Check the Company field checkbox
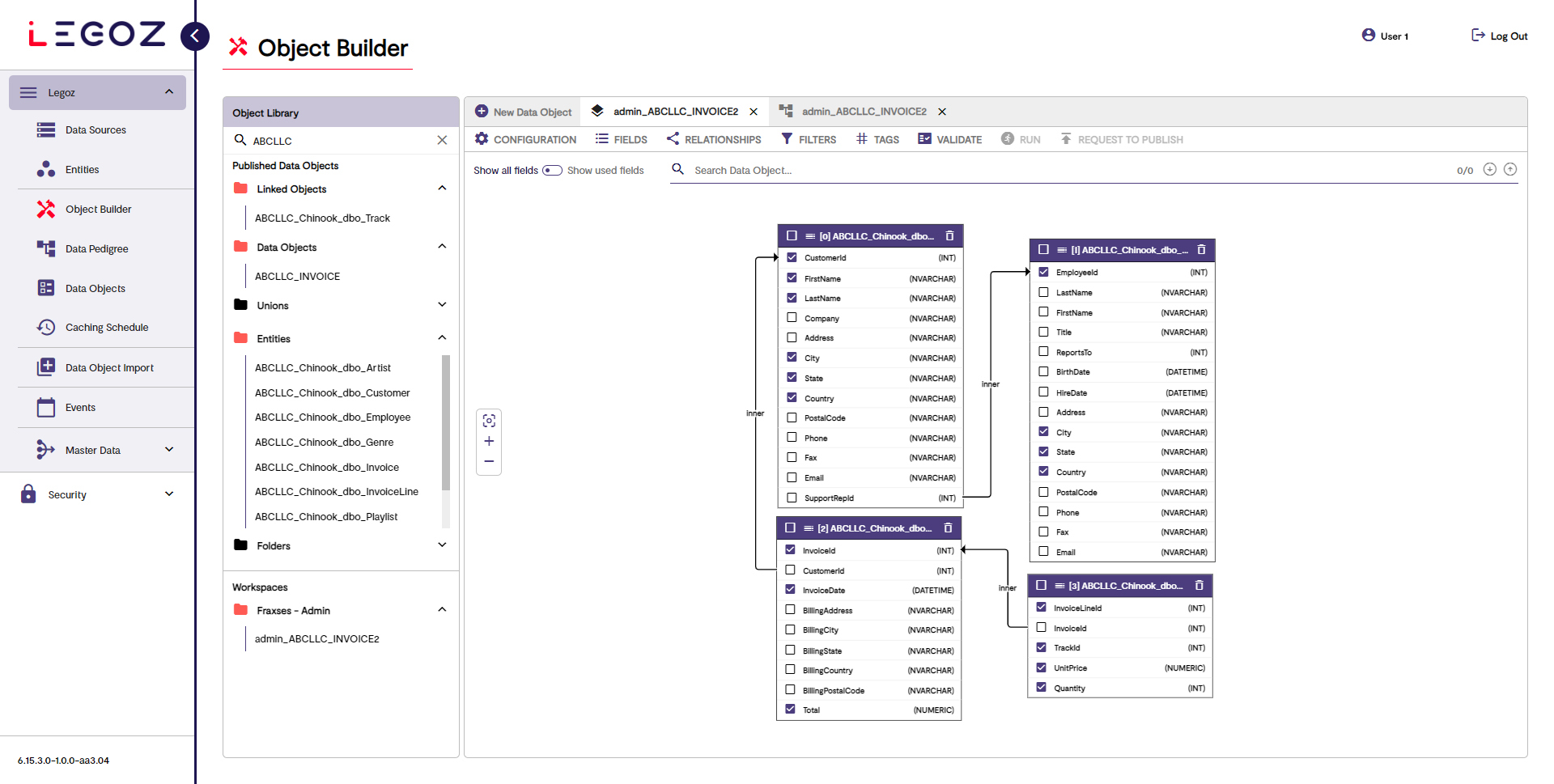1554x784 pixels. tap(792, 318)
